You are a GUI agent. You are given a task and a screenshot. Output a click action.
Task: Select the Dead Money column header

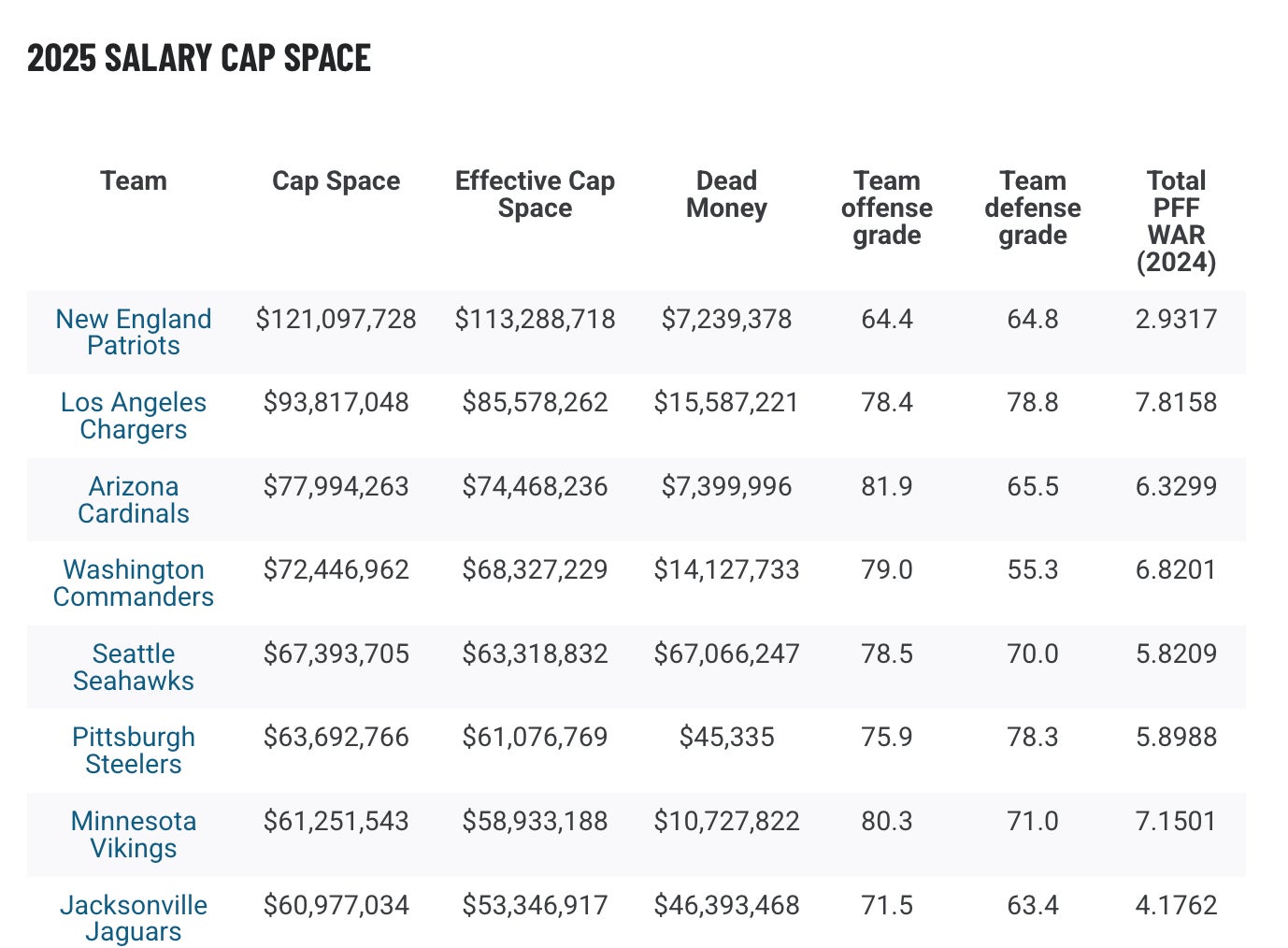pos(726,194)
